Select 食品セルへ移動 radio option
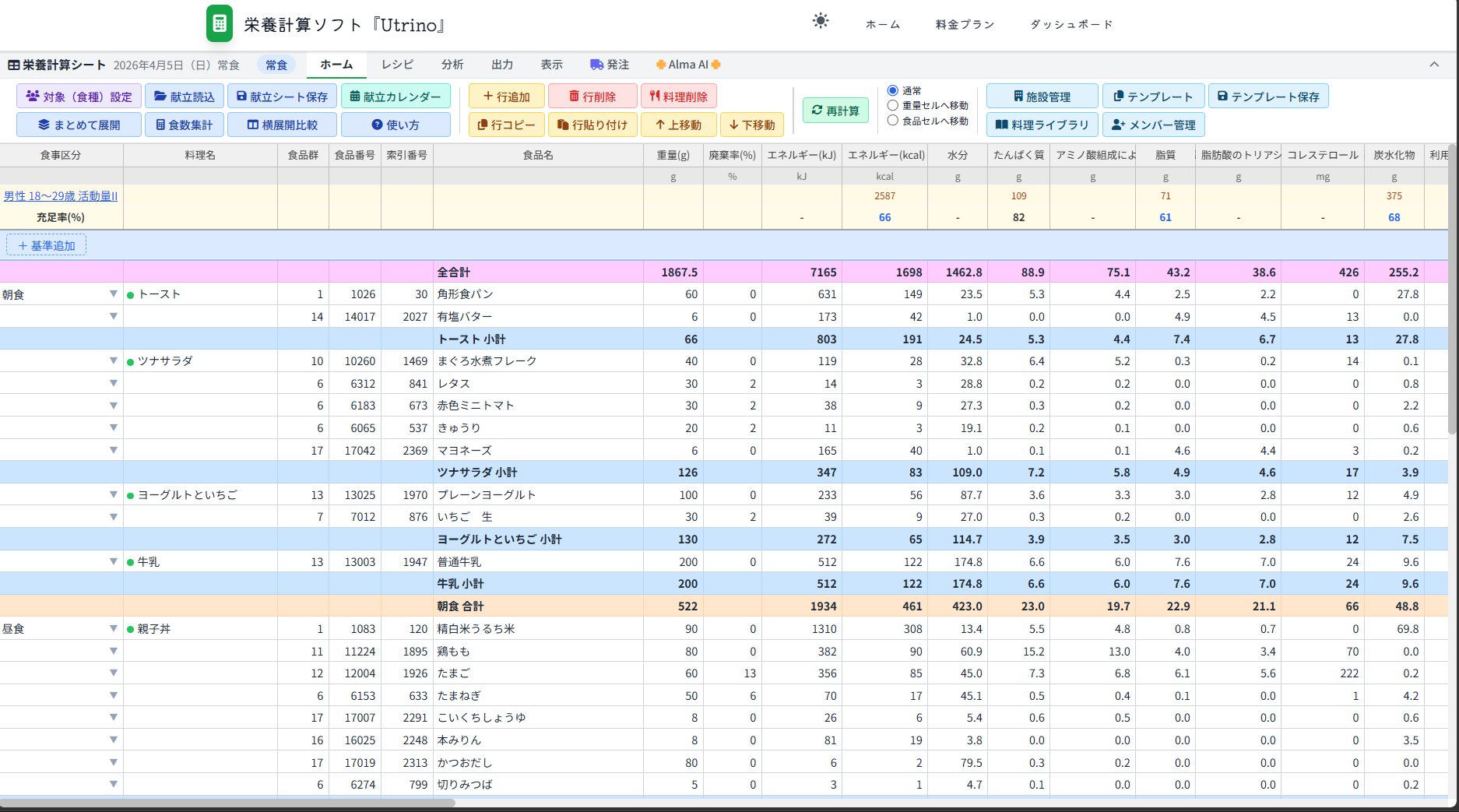 tap(893, 120)
